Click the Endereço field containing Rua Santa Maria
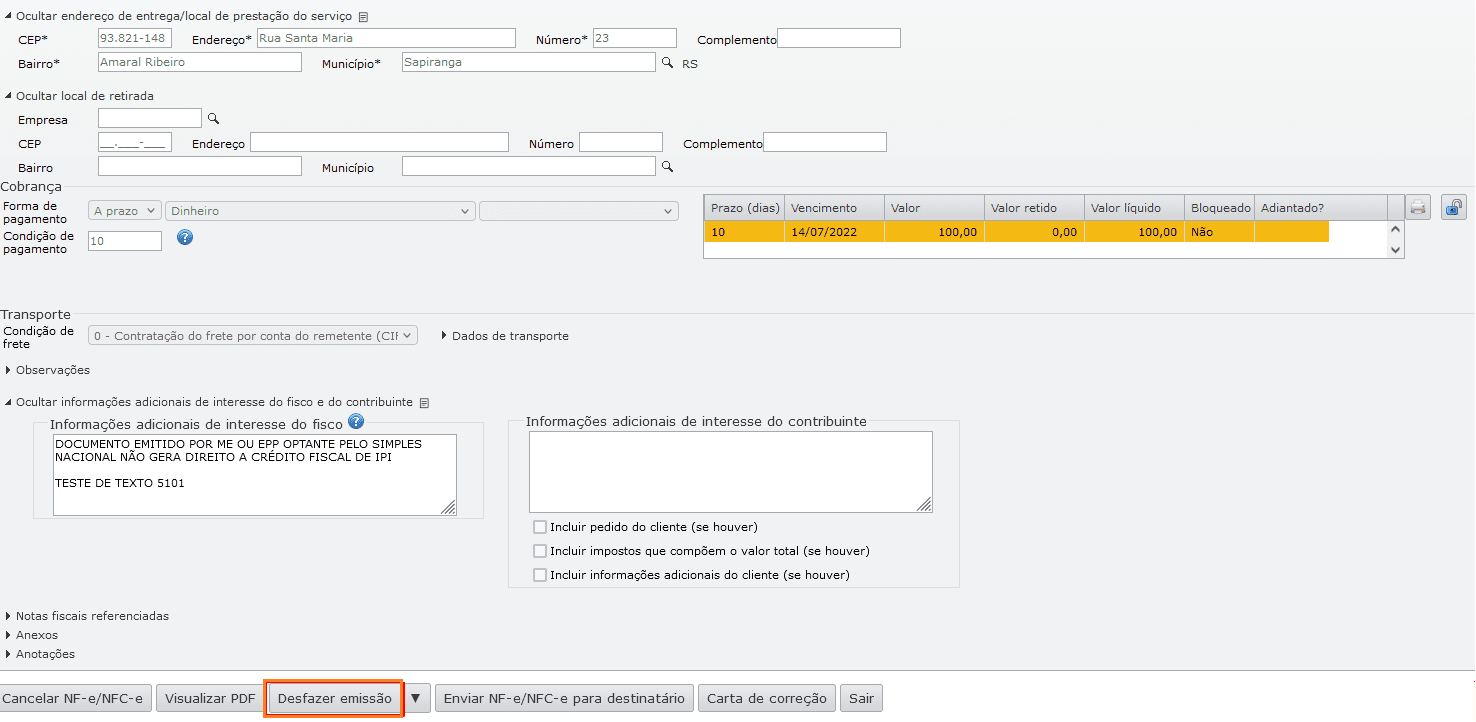Screen dimensions: 1476x722 tap(386, 38)
